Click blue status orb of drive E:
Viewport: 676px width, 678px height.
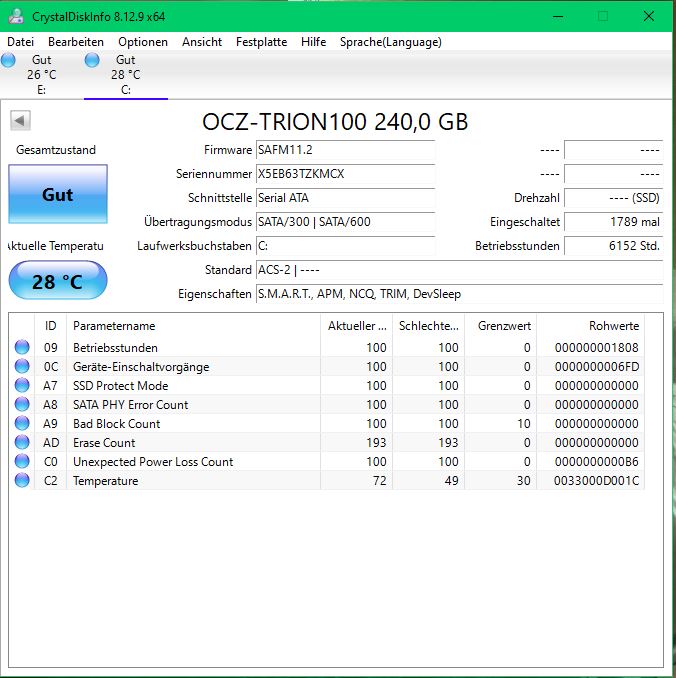(x=8, y=60)
